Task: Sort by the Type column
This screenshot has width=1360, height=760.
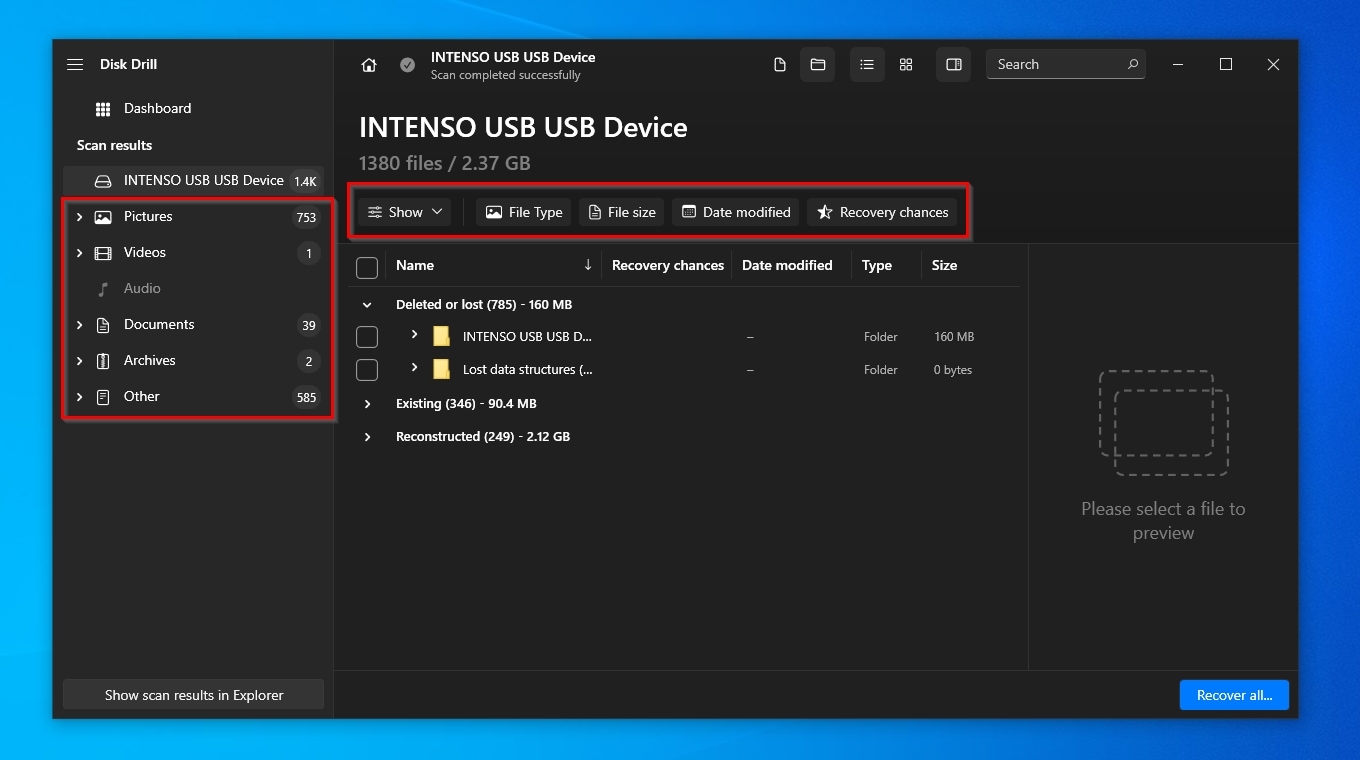Action: (877, 265)
